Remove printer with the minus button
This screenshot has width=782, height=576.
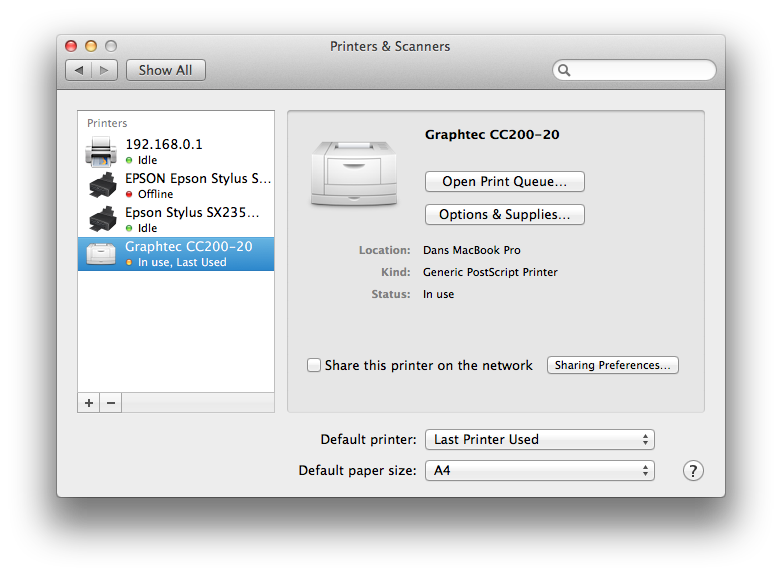click(x=111, y=403)
